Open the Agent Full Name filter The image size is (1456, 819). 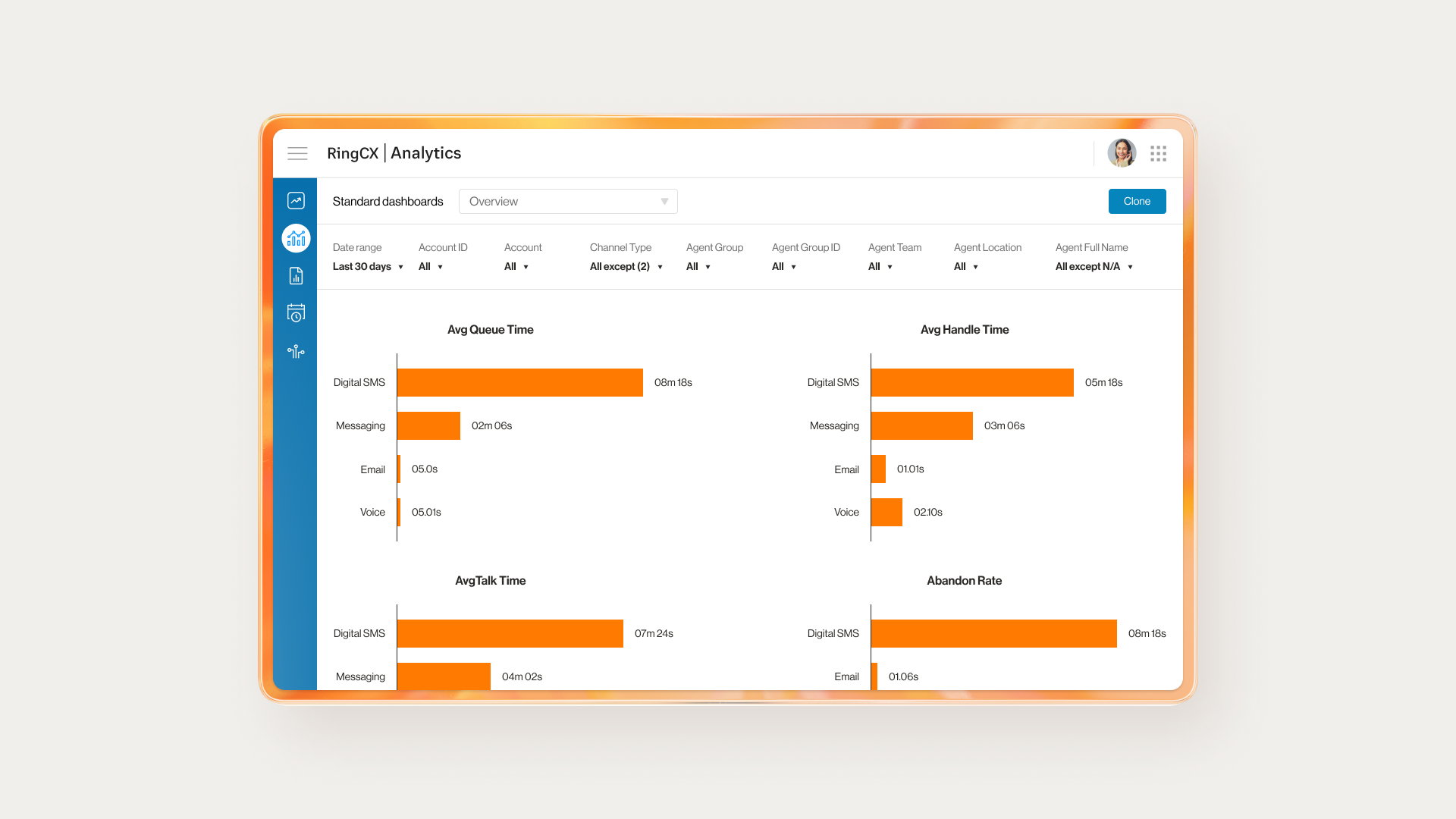click(1094, 267)
